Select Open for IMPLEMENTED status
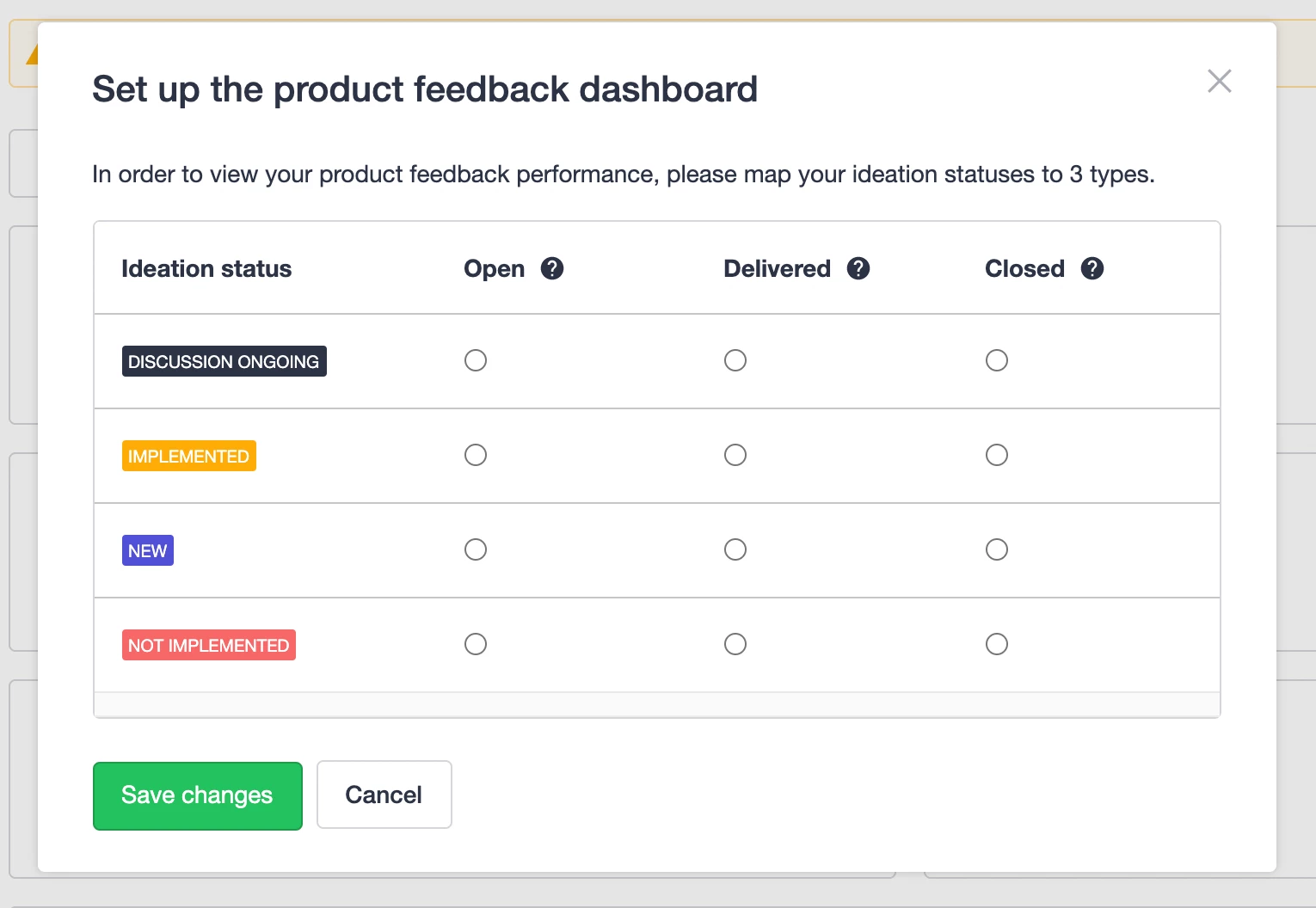Screen dimensions: 1316x908 (476, 455)
